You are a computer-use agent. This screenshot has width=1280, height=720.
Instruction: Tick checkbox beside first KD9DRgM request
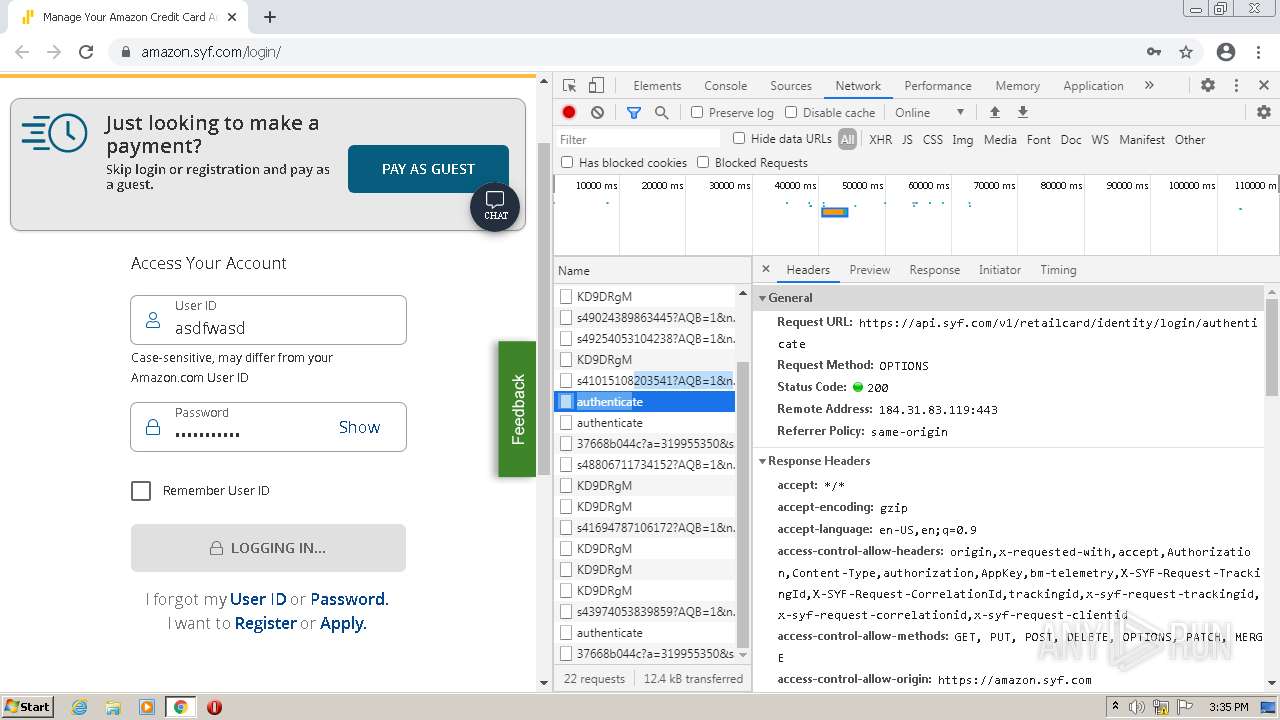click(x=566, y=297)
